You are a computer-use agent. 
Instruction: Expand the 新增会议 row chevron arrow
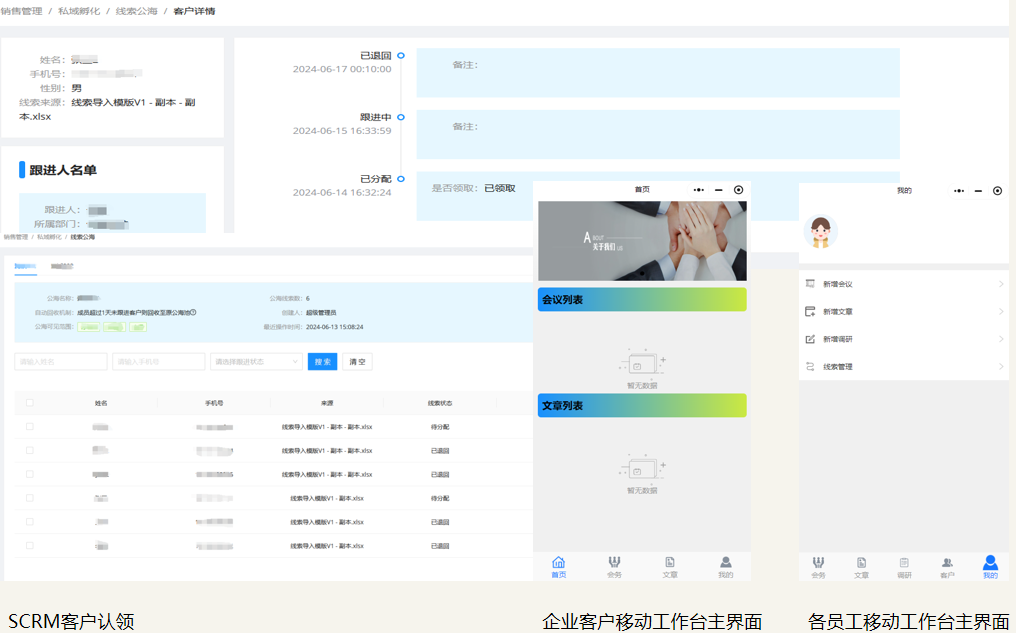1001,285
